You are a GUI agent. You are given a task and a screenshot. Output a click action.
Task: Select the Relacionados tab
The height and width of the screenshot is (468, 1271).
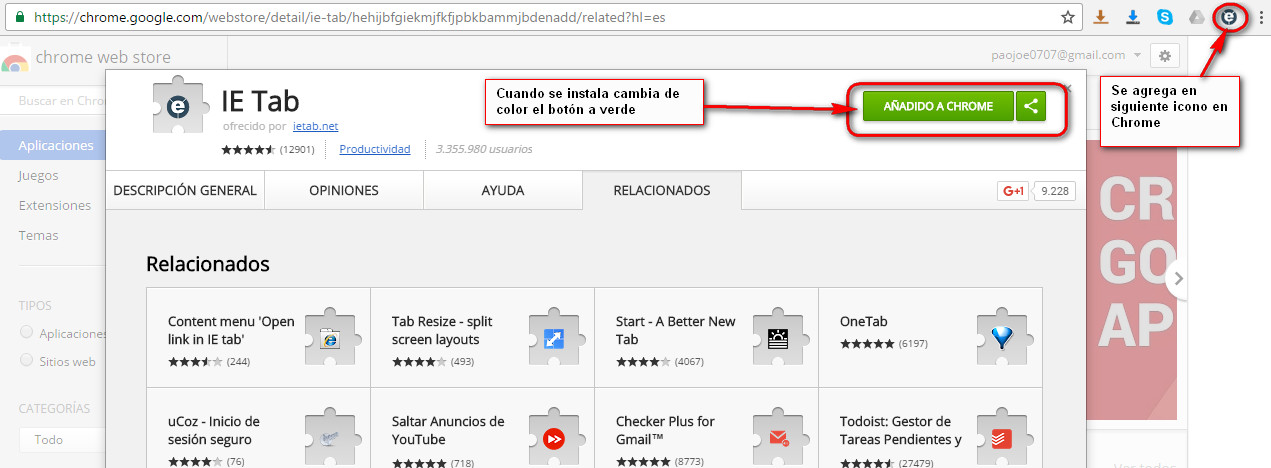coord(662,190)
